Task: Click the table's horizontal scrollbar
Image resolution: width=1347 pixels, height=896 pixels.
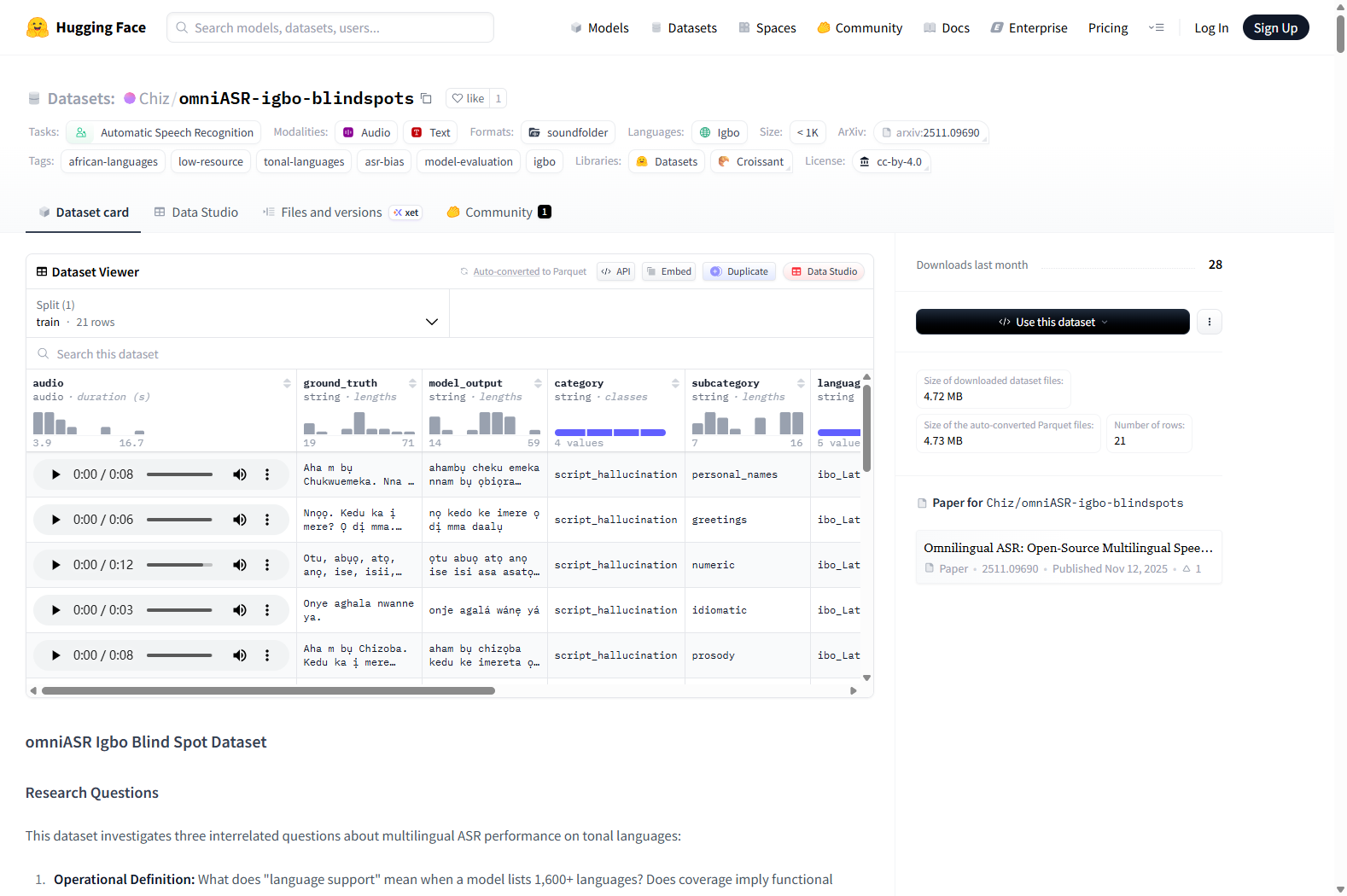Action: 268,690
